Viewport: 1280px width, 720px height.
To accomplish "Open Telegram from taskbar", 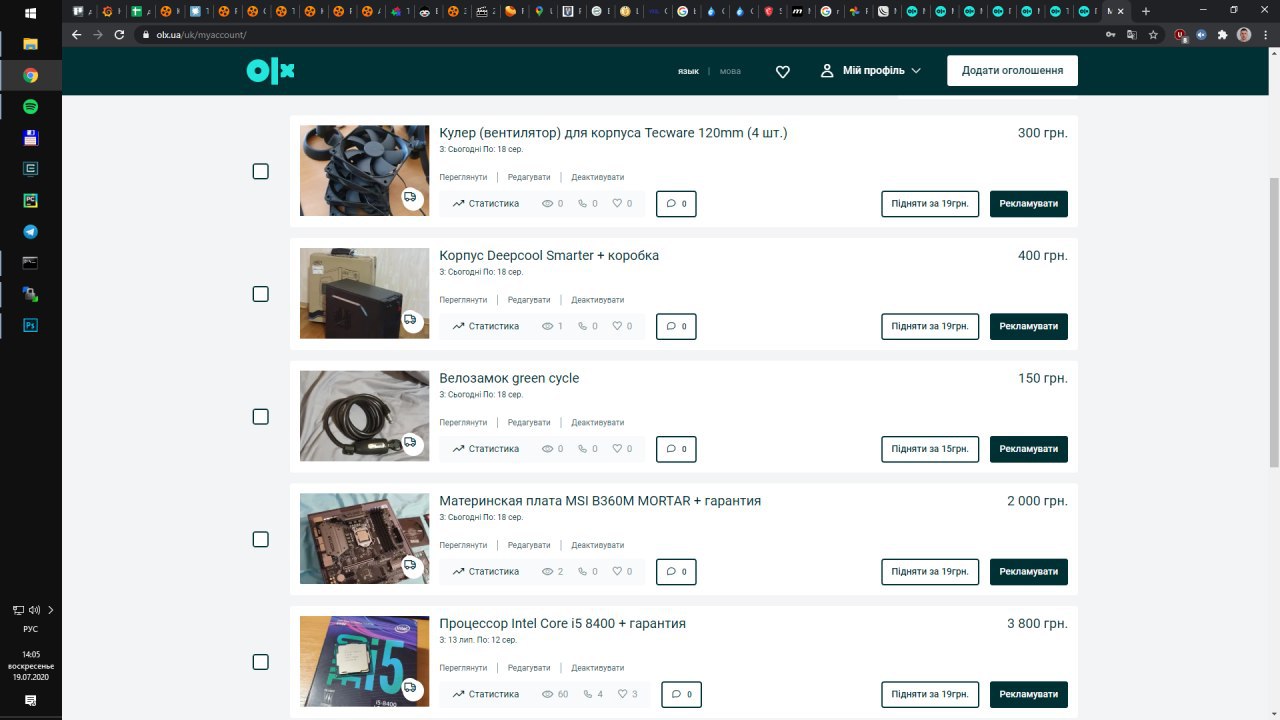I will tap(31, 231).
